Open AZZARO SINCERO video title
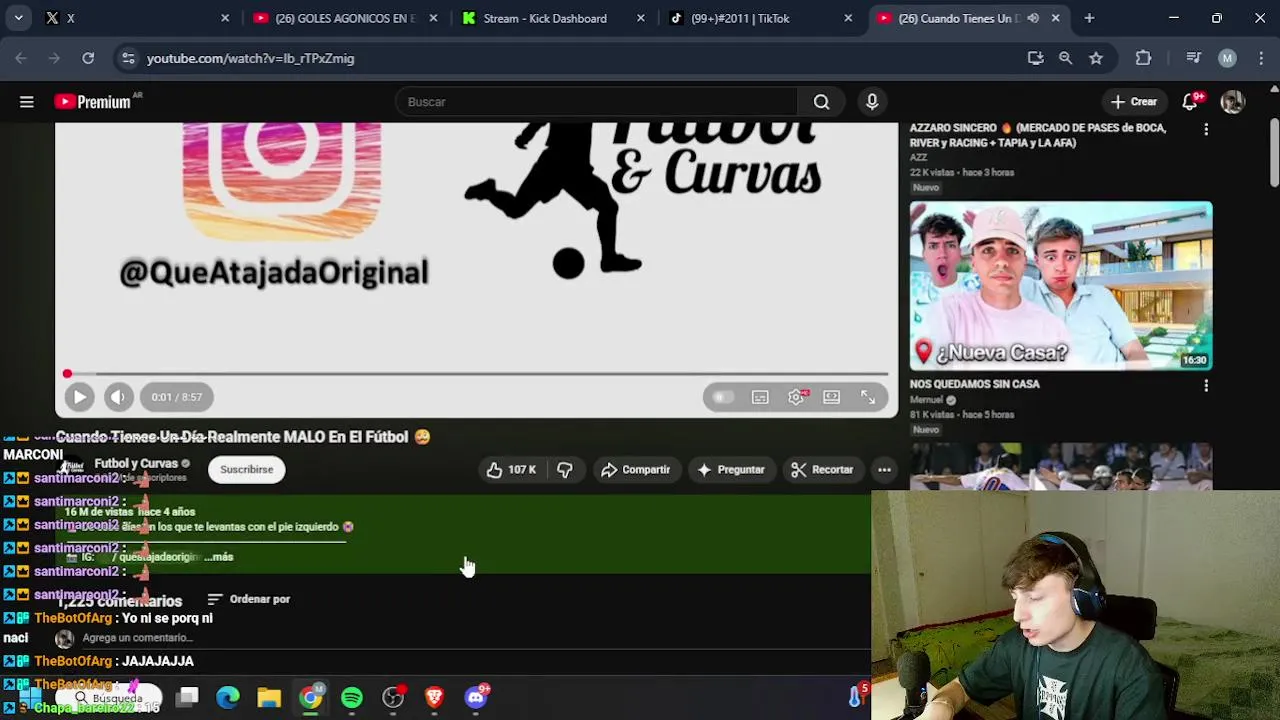This screenshot has width=1280, height=720. coord(1038,135)
